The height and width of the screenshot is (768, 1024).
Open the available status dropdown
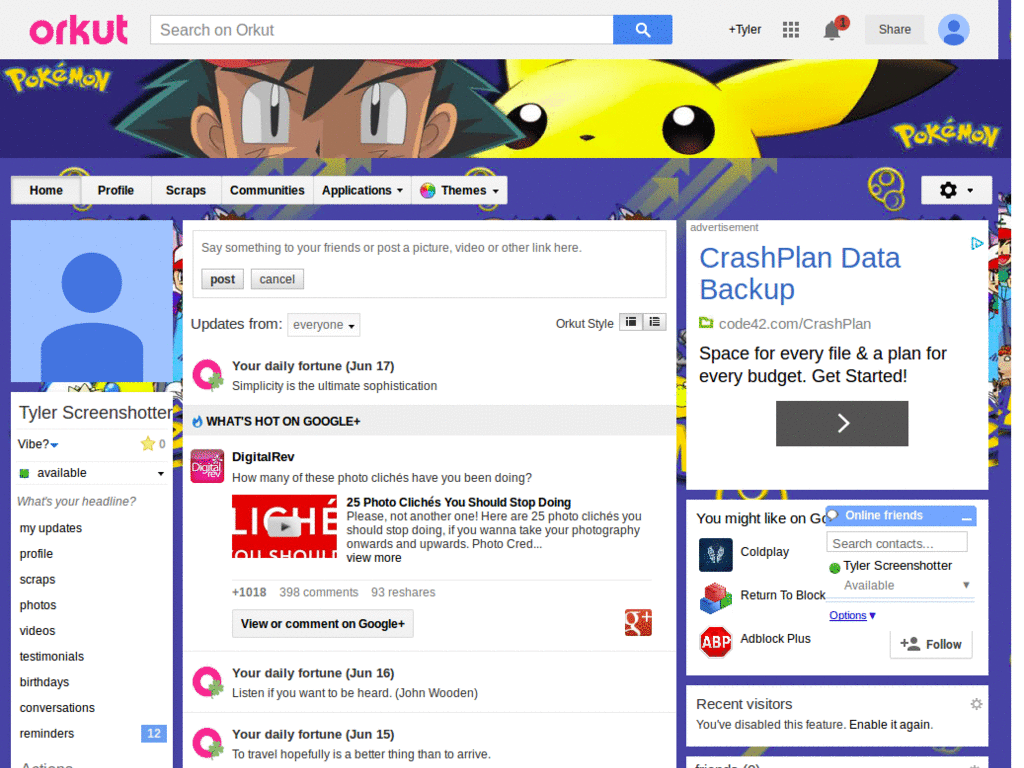point(92,473)
